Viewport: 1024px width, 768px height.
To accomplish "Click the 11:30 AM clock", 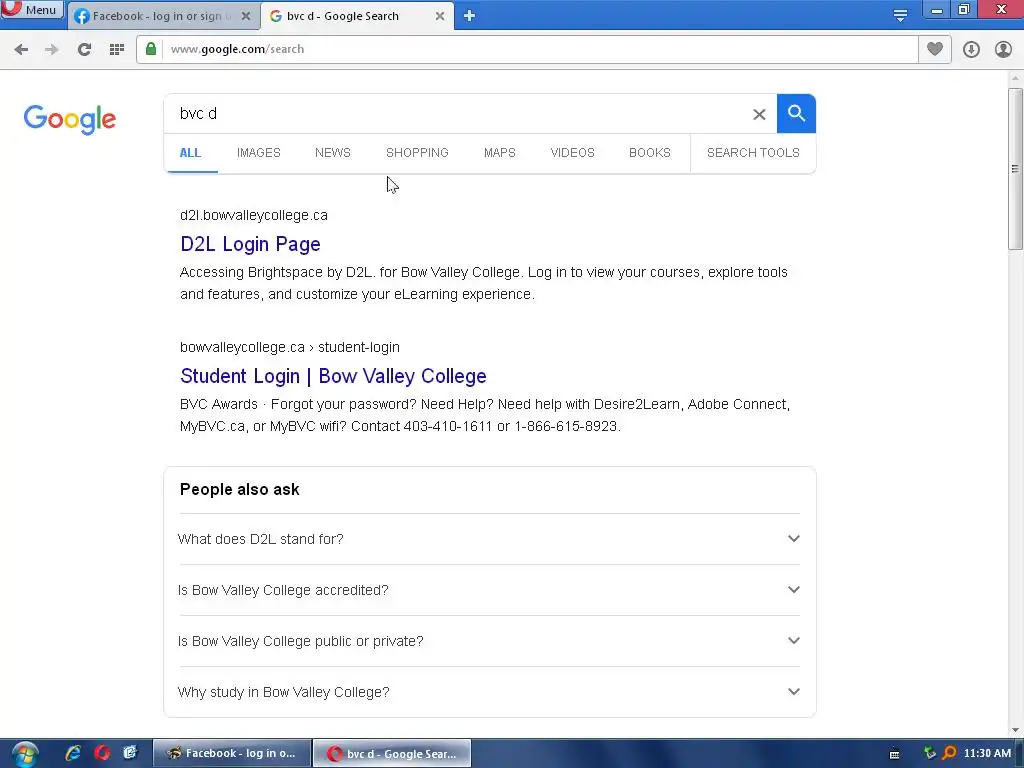I will [x=987, y=754].
